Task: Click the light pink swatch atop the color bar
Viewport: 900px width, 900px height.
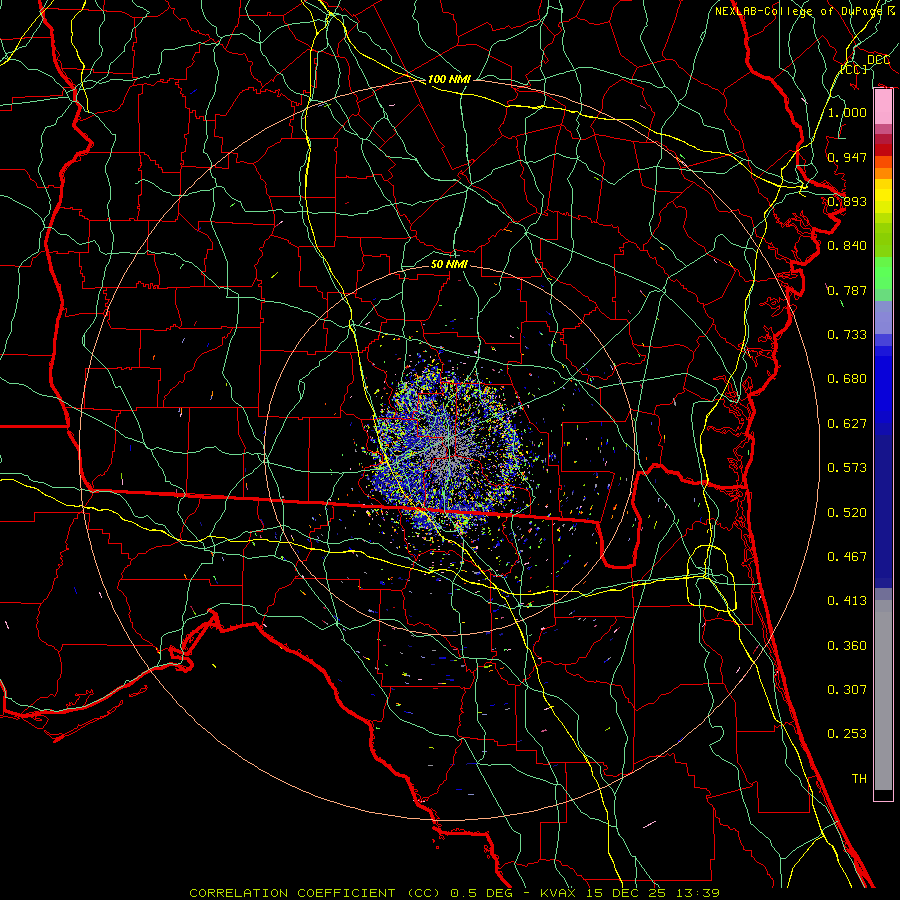Action: 883,107
